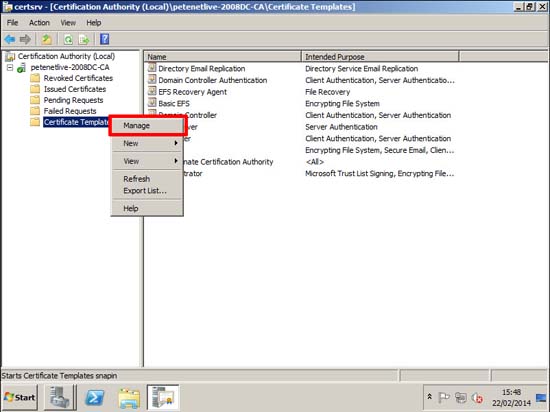This screenshot has height=412, width=550.
Task: Show hidden system tray icons
Action: [x=429, y=397]
